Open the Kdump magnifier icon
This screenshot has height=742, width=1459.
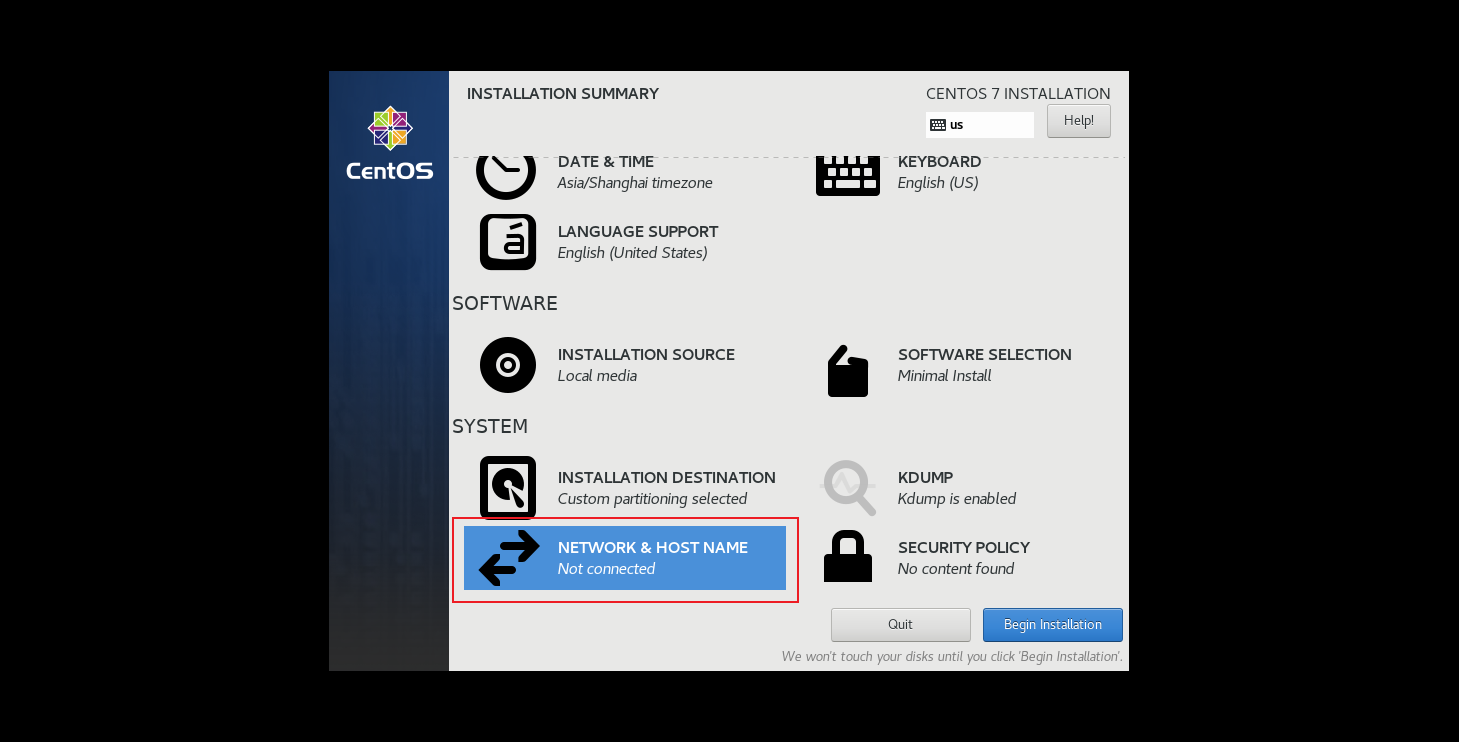point(849,488)
